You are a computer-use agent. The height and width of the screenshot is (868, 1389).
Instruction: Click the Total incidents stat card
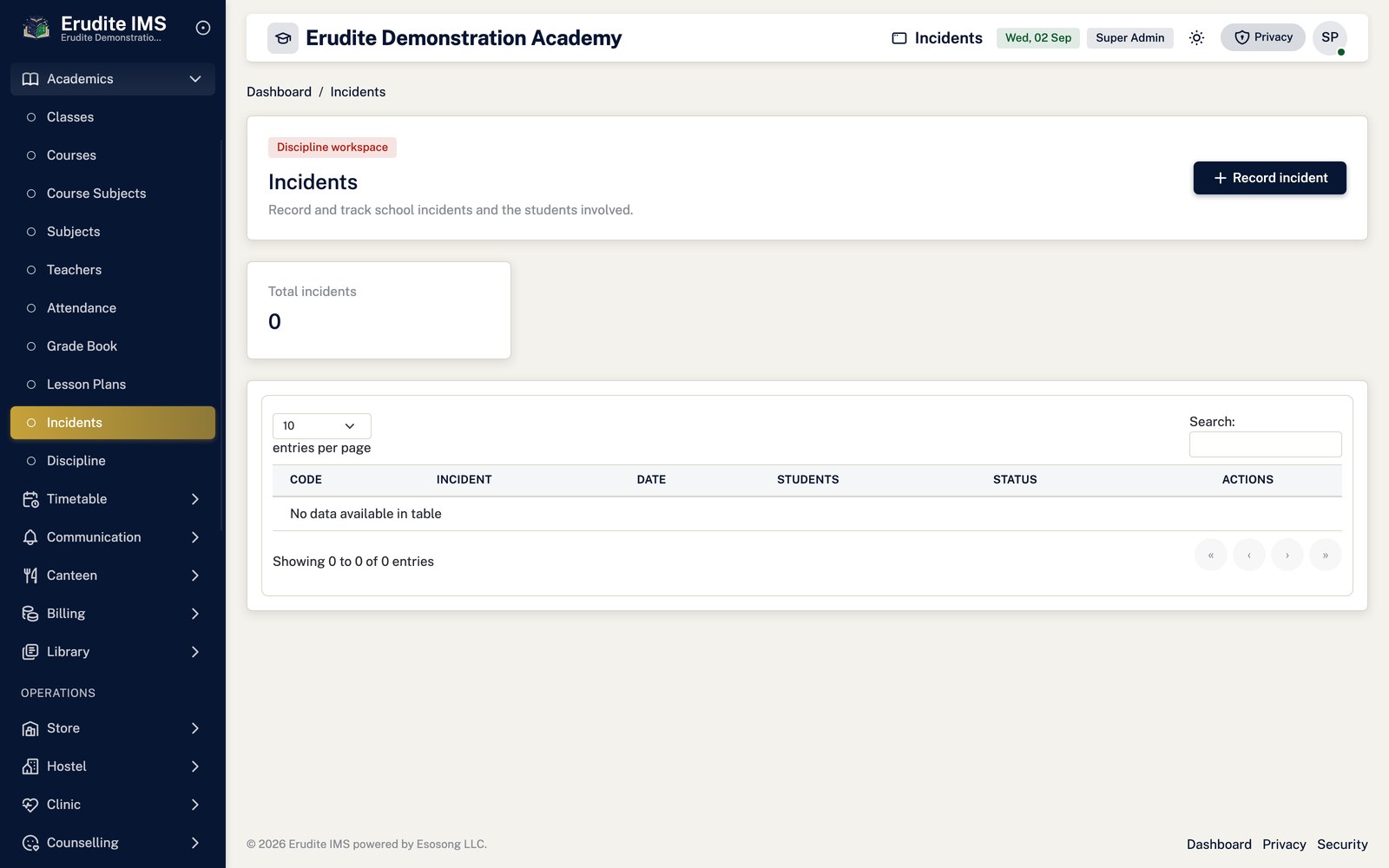(x=379, y=310)
